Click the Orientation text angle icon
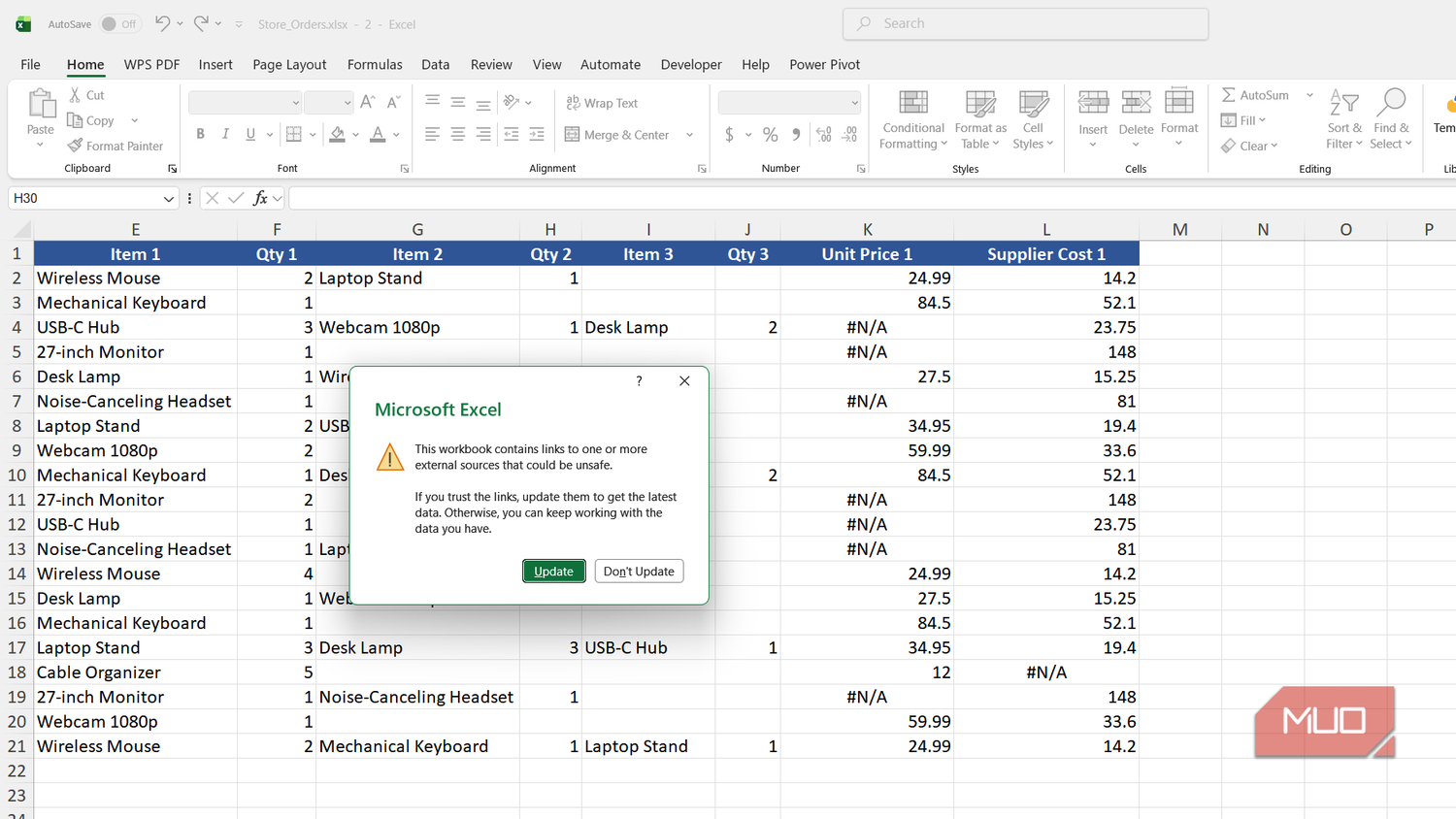Image resolution: width=1456 pixels, height=819 pixels. (512, 102)
